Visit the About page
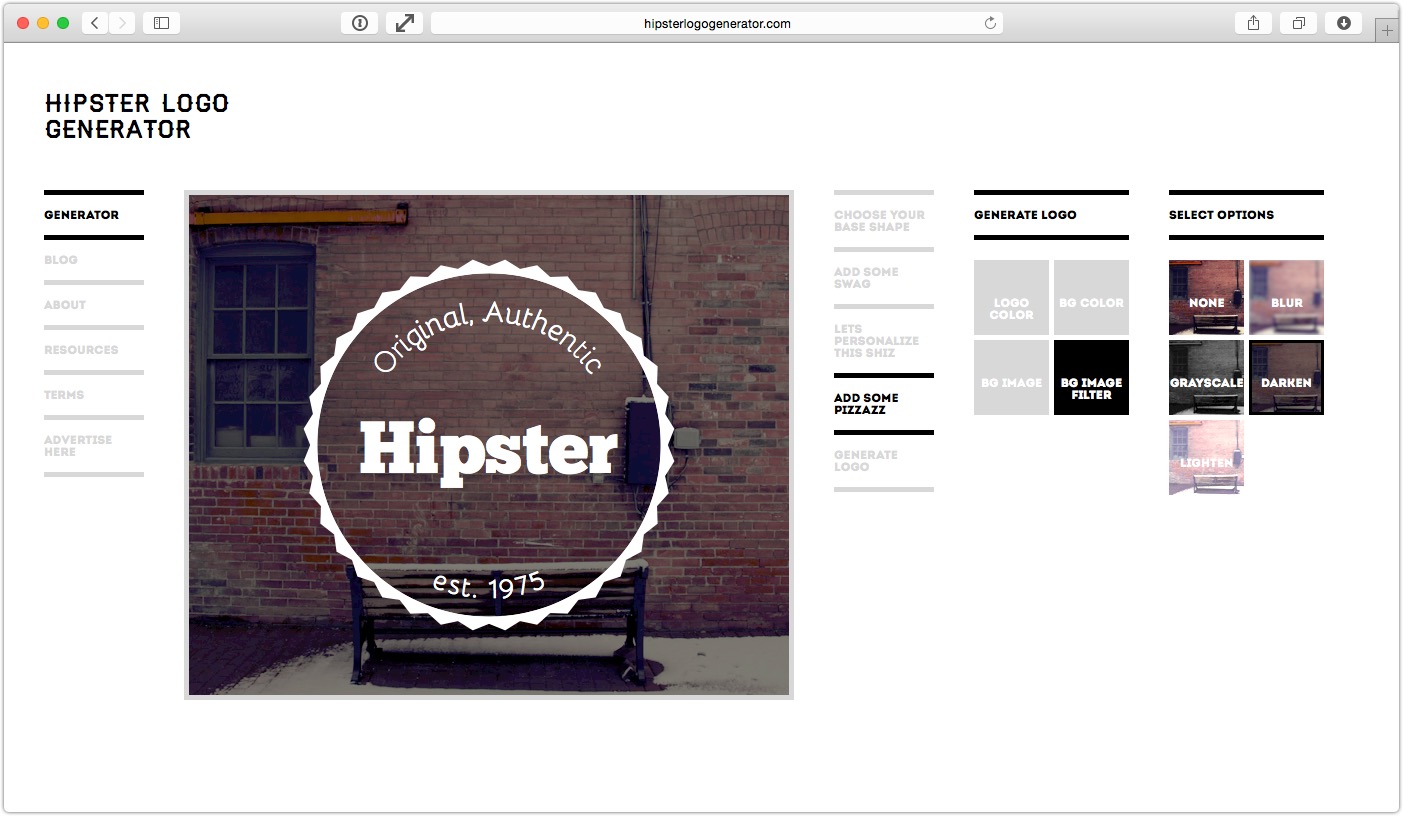This screenshot has height=816, width=1403. [64, 304]
